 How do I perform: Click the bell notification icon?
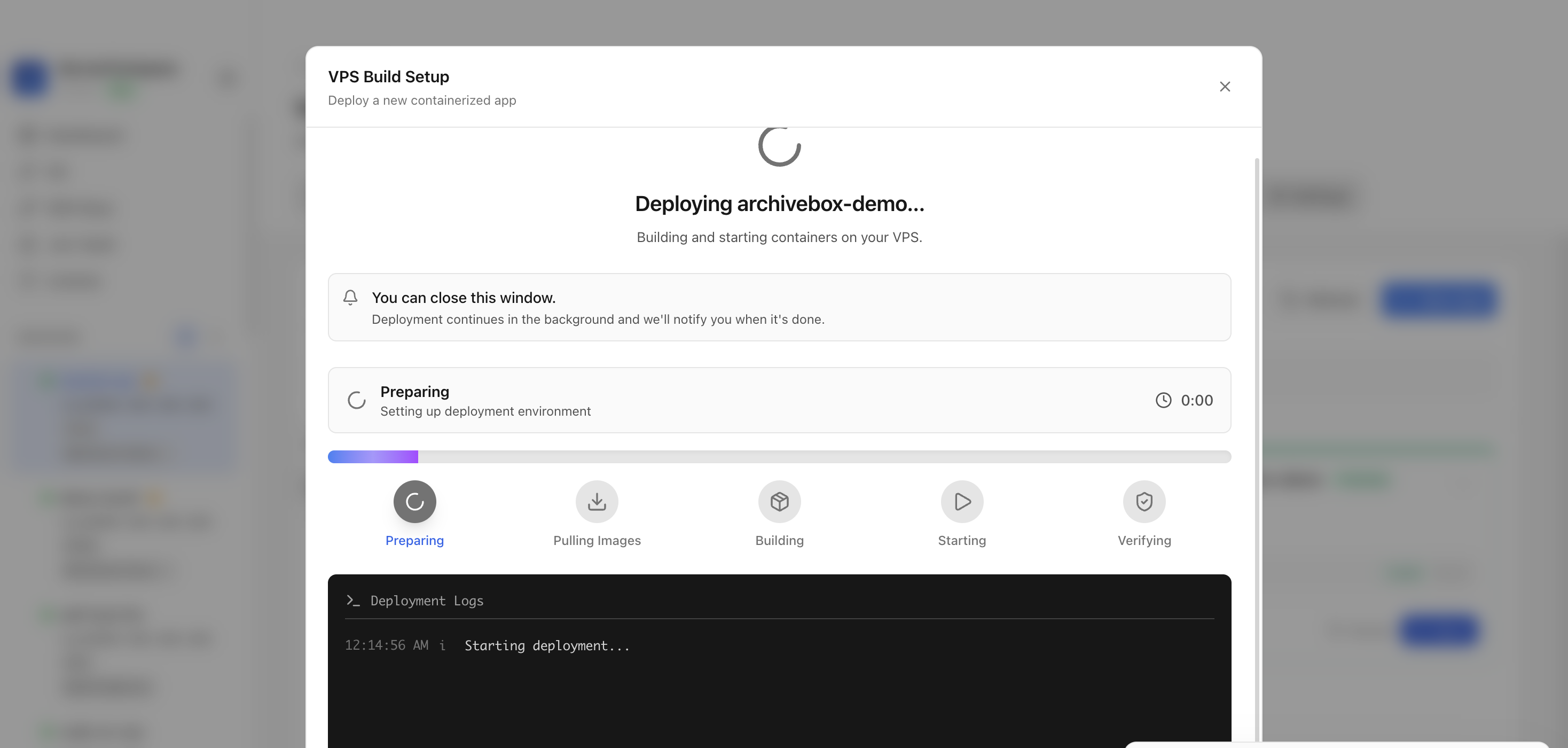[350, 297]
